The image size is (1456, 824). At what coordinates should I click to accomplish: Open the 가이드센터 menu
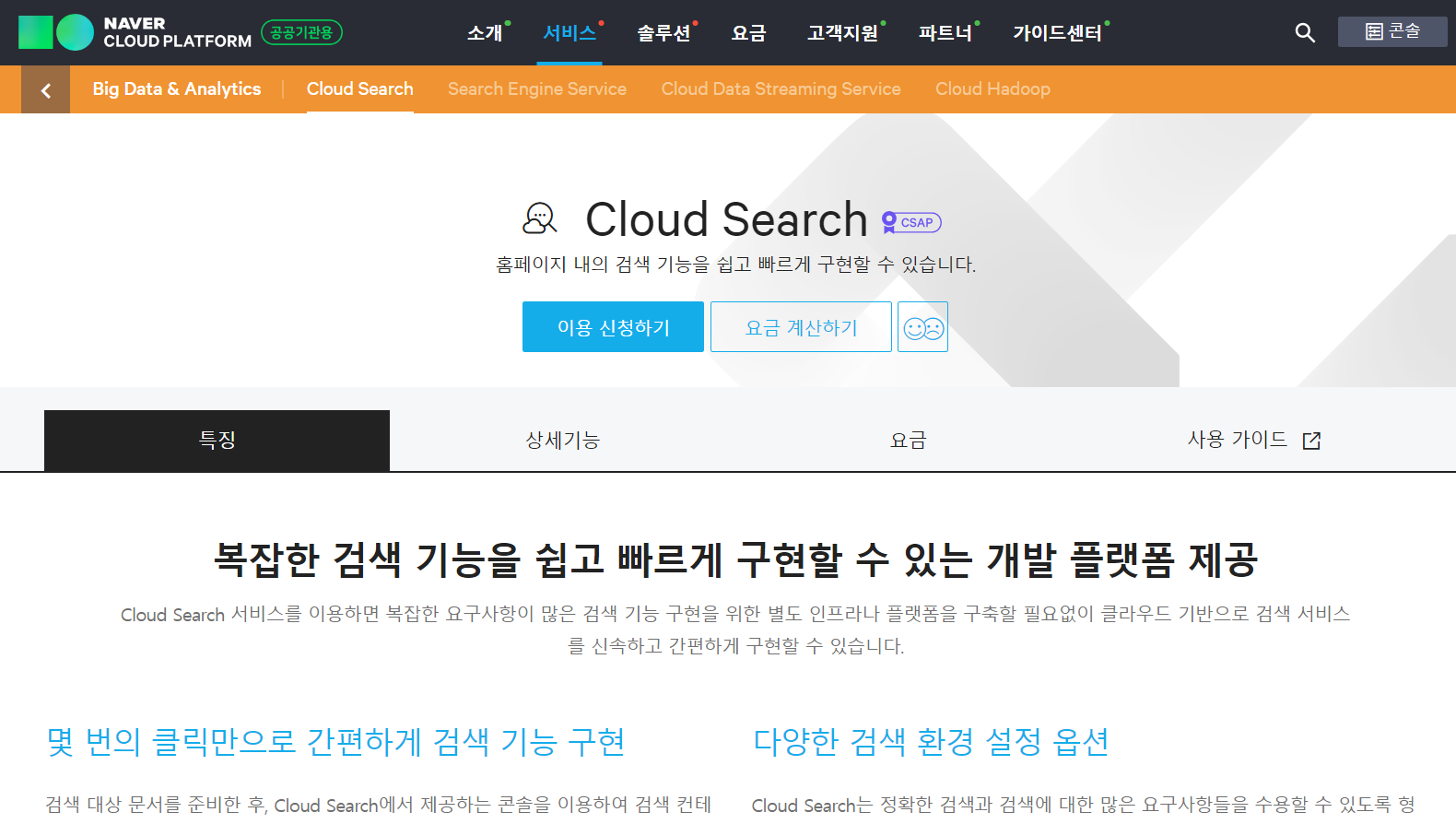click(1057, 33)
